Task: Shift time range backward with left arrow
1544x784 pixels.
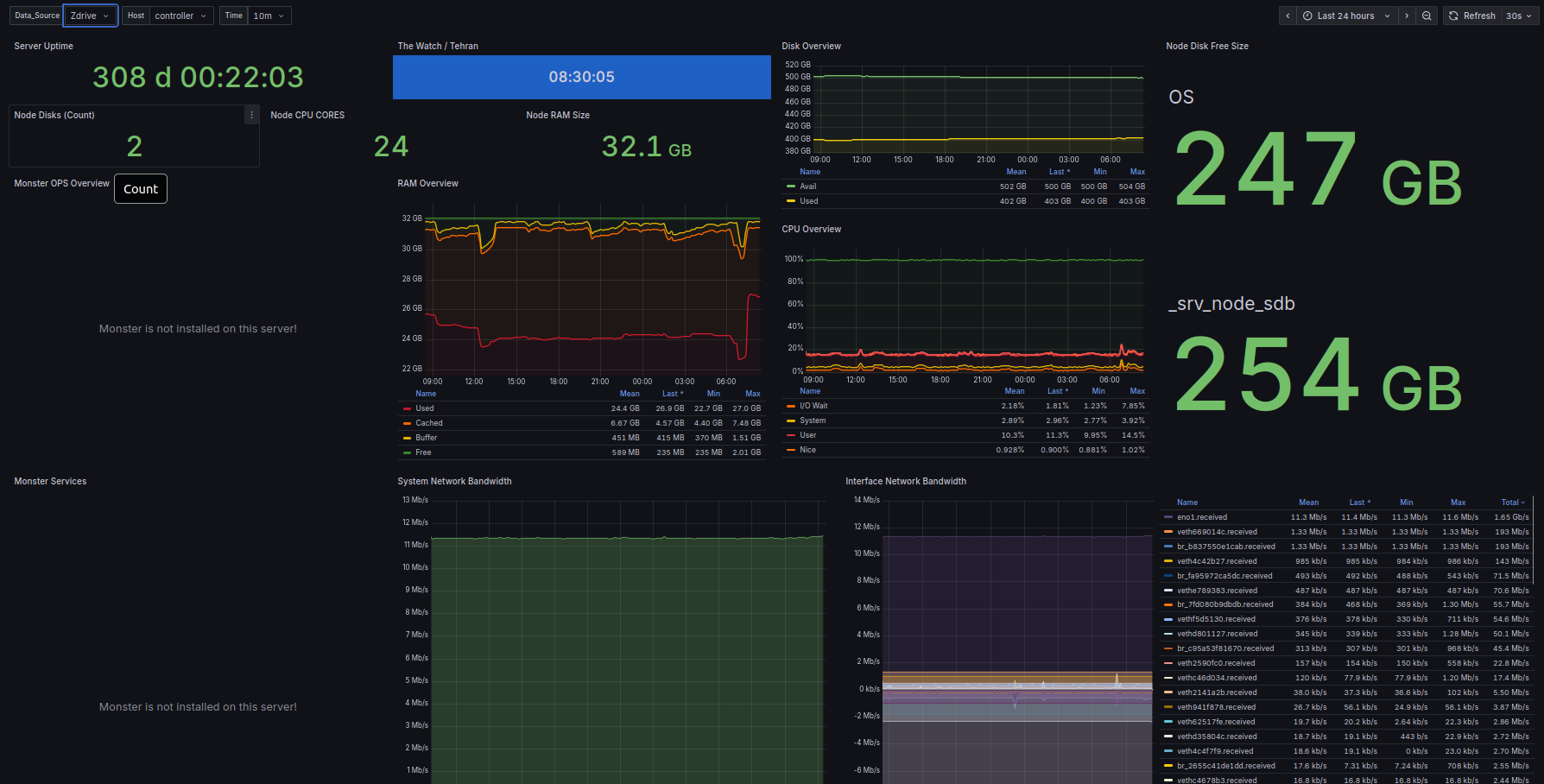Action: click(1288, 16)
